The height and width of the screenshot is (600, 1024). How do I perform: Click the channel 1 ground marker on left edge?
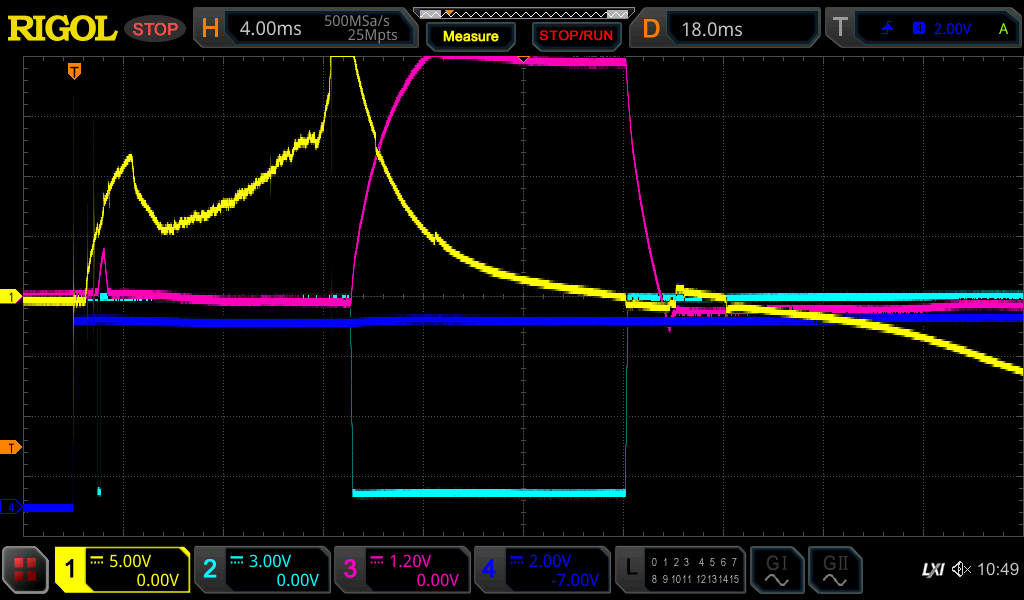coord(12,297)
